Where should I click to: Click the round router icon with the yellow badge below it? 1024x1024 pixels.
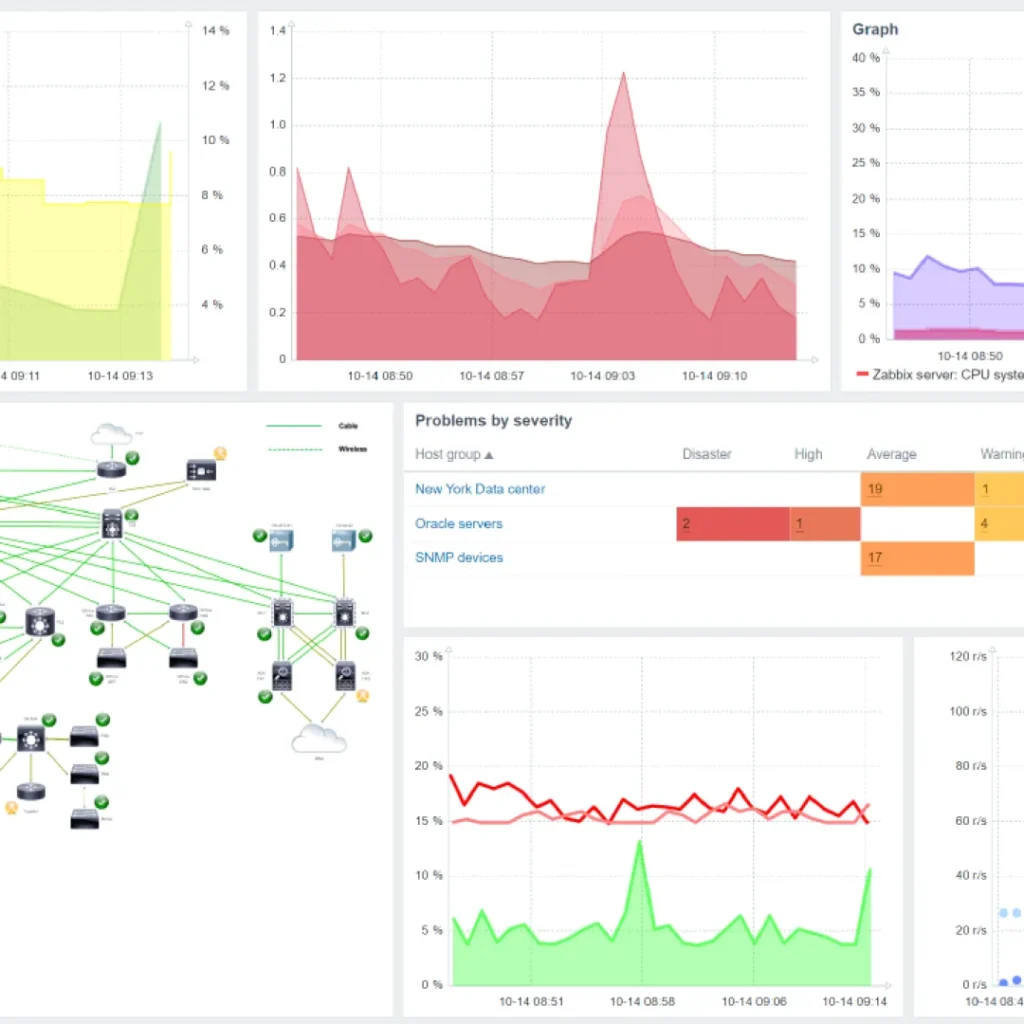(31, 791)
